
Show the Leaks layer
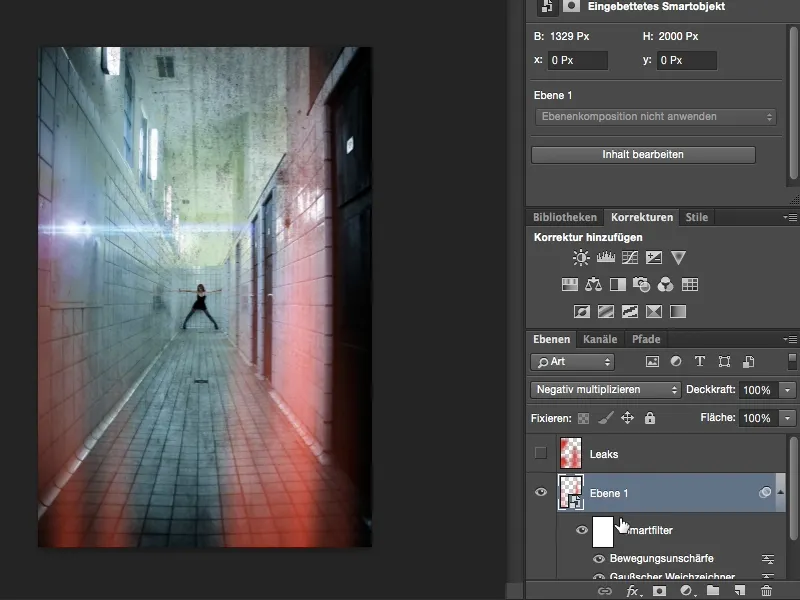click(x=540, y=452)
